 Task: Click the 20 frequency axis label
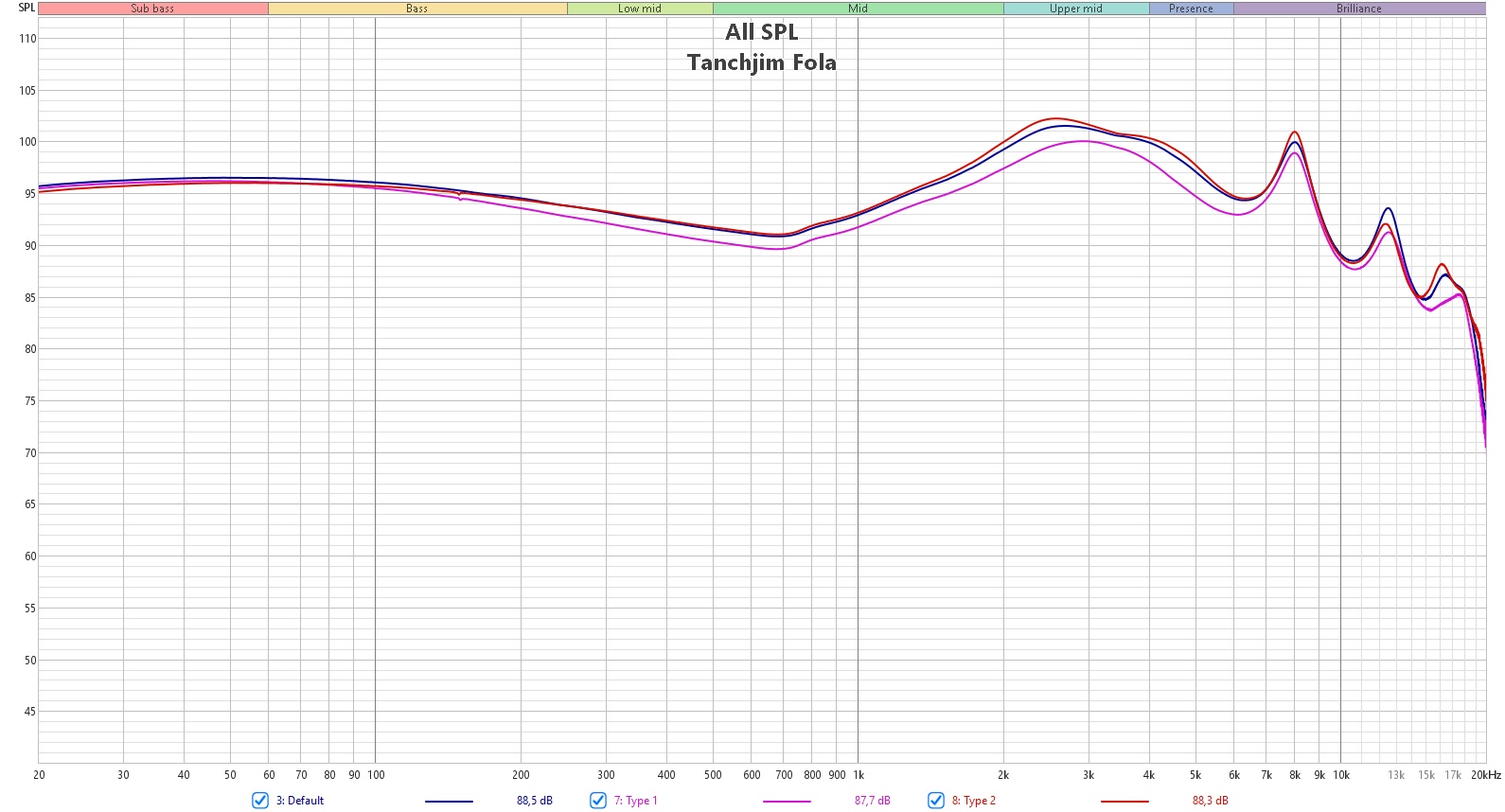pyautogui.click(x=39, y=775)
